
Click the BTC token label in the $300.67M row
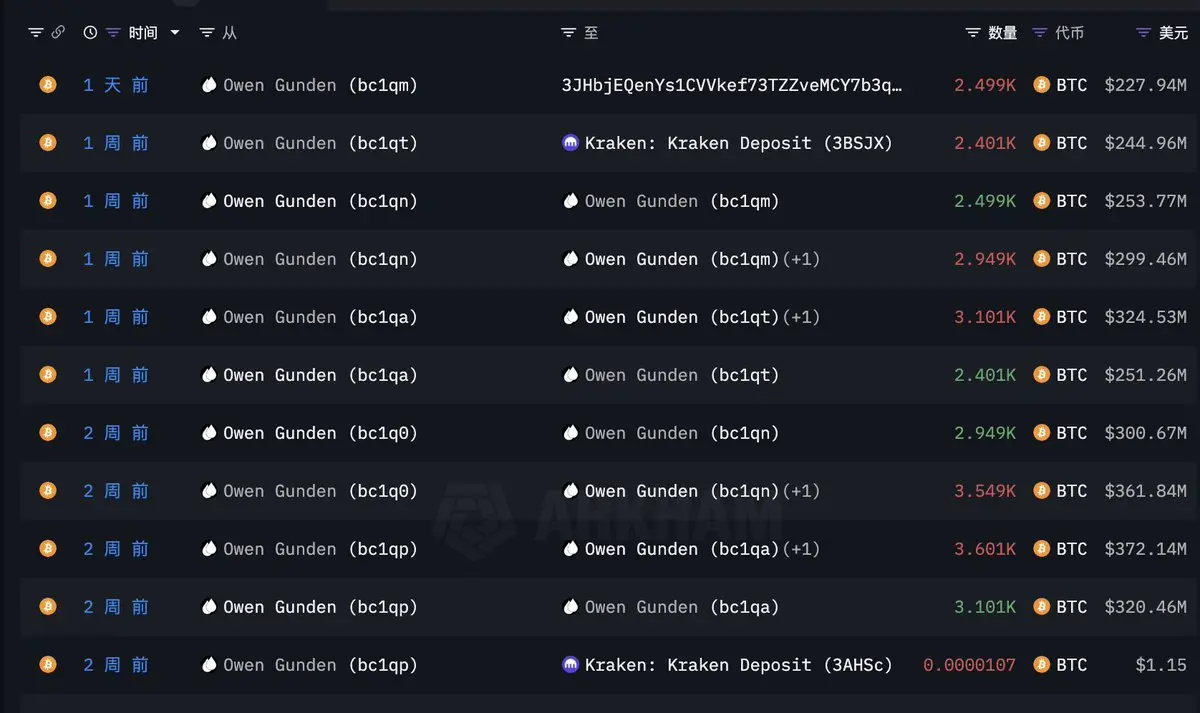[x=1072, y=433]
